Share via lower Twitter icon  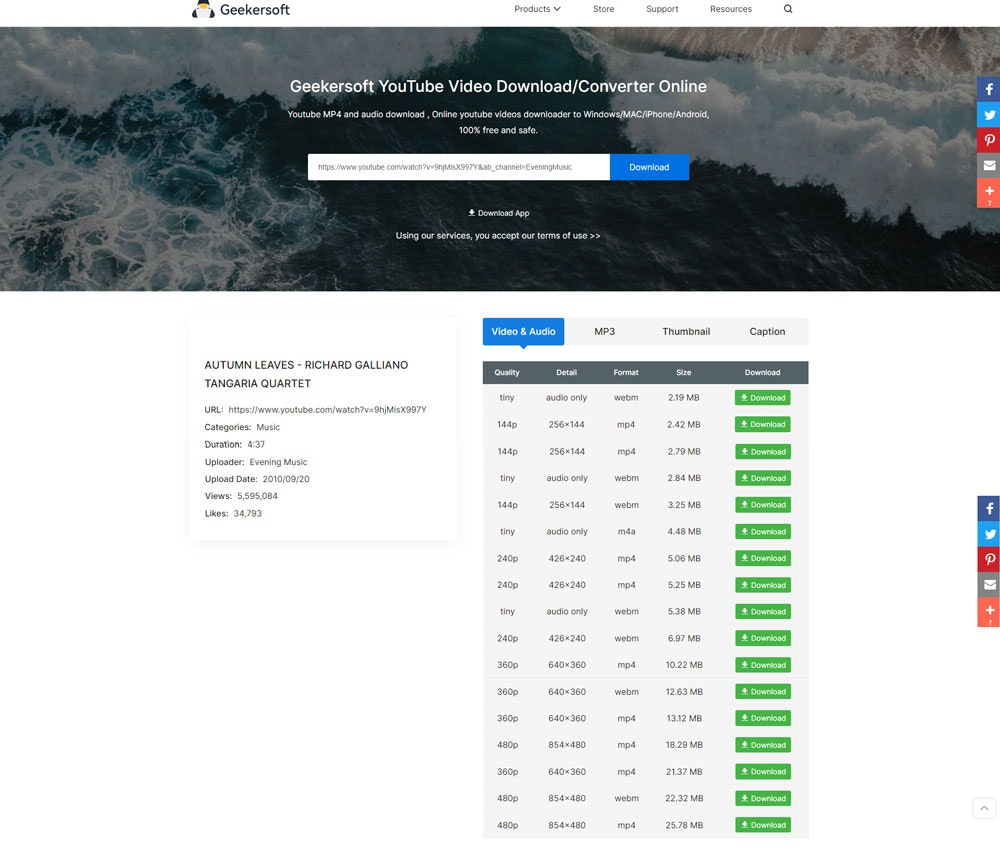[989, 534]
